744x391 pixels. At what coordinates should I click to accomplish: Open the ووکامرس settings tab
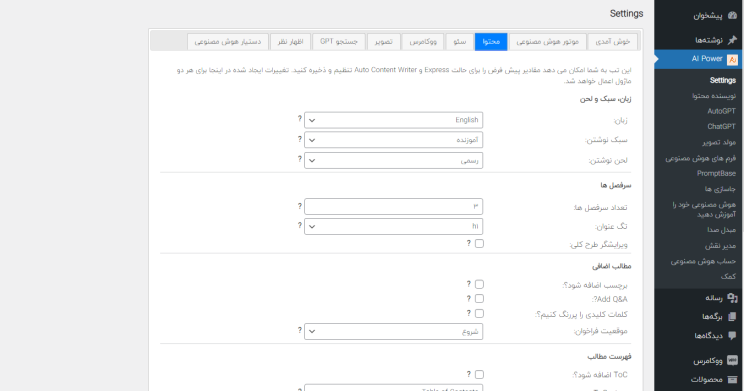423,42
